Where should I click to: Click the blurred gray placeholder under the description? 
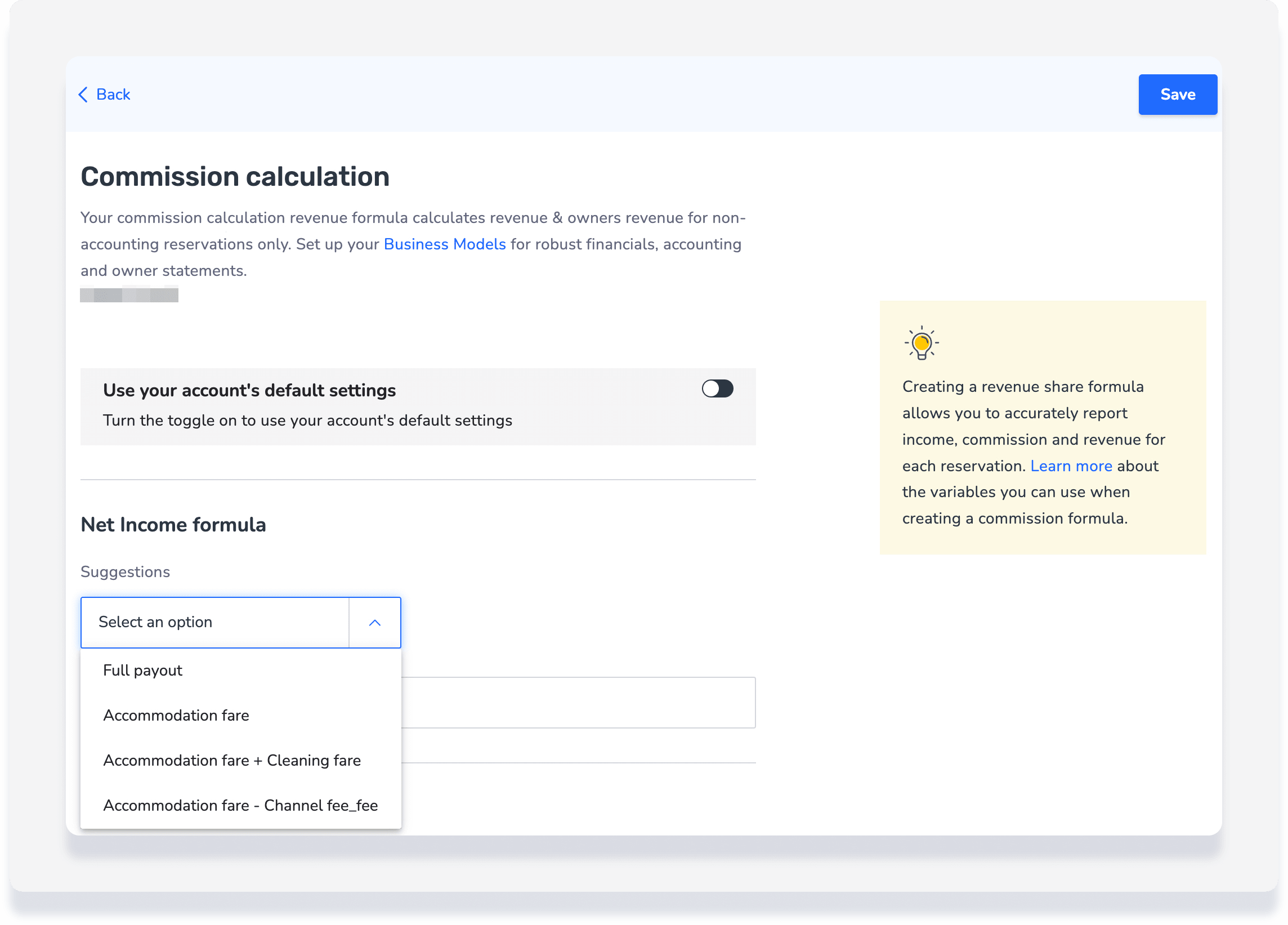[x=129, y=294]
